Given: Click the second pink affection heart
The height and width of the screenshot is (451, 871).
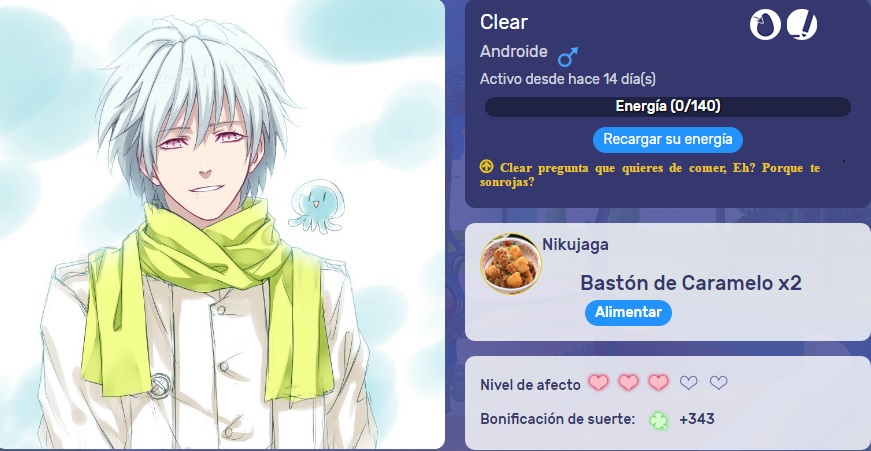Looking at the screenshot, I should [x=628, y=383].
